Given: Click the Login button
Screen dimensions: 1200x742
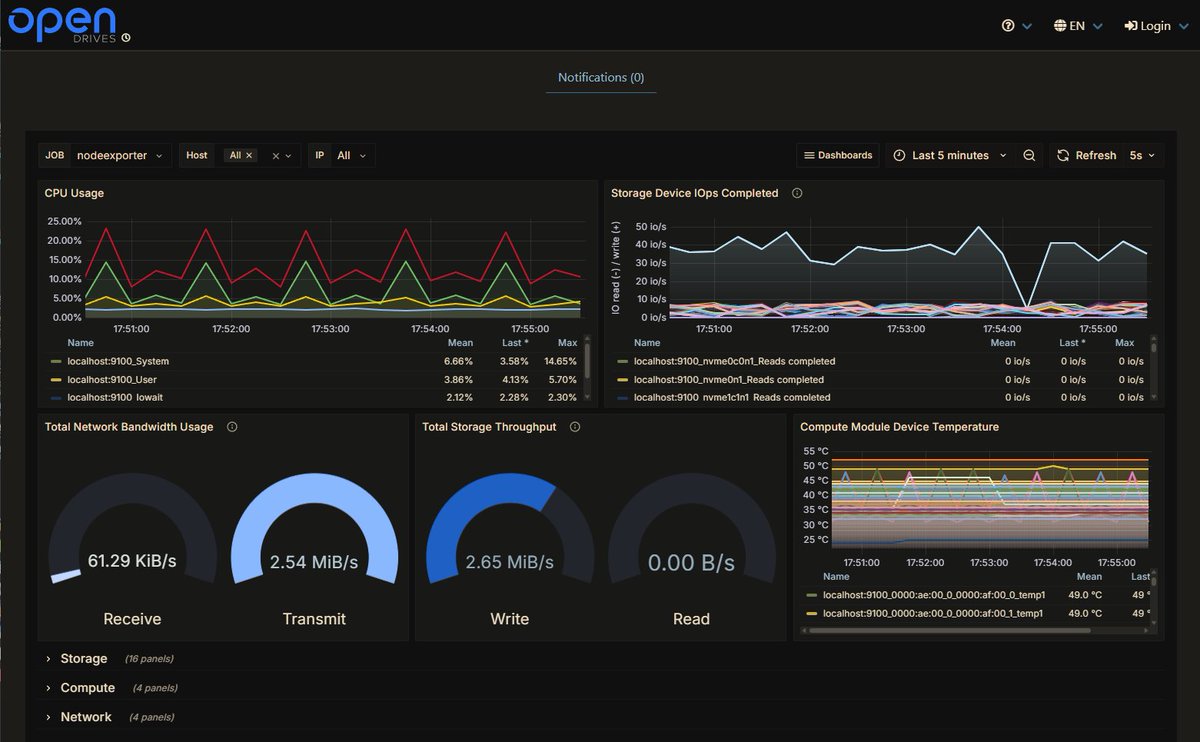Looking at the screenshot, I should pos(1155,26).
